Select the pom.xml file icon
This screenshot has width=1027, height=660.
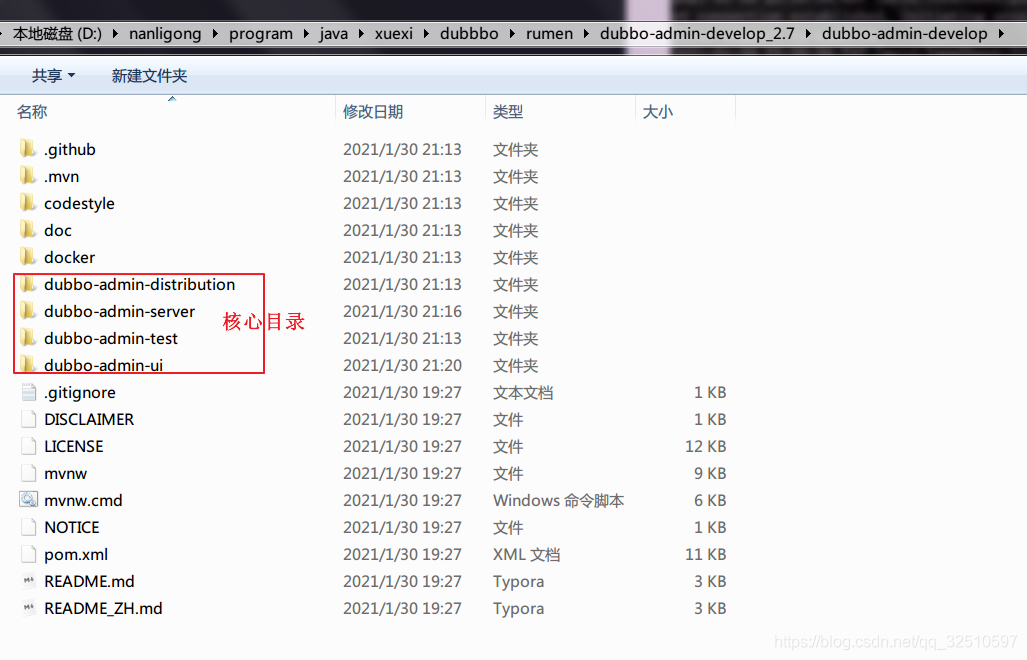point(28,554)
